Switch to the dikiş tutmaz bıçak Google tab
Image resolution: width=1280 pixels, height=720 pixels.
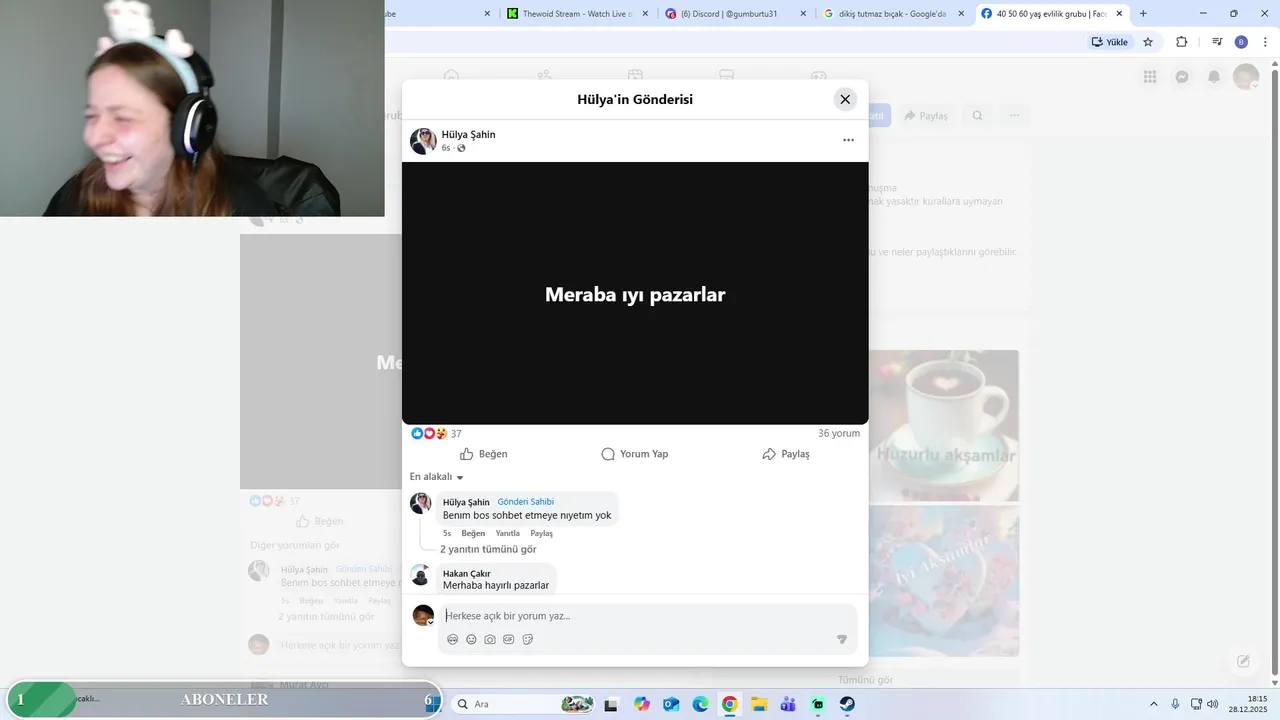[x=893, y=14]
